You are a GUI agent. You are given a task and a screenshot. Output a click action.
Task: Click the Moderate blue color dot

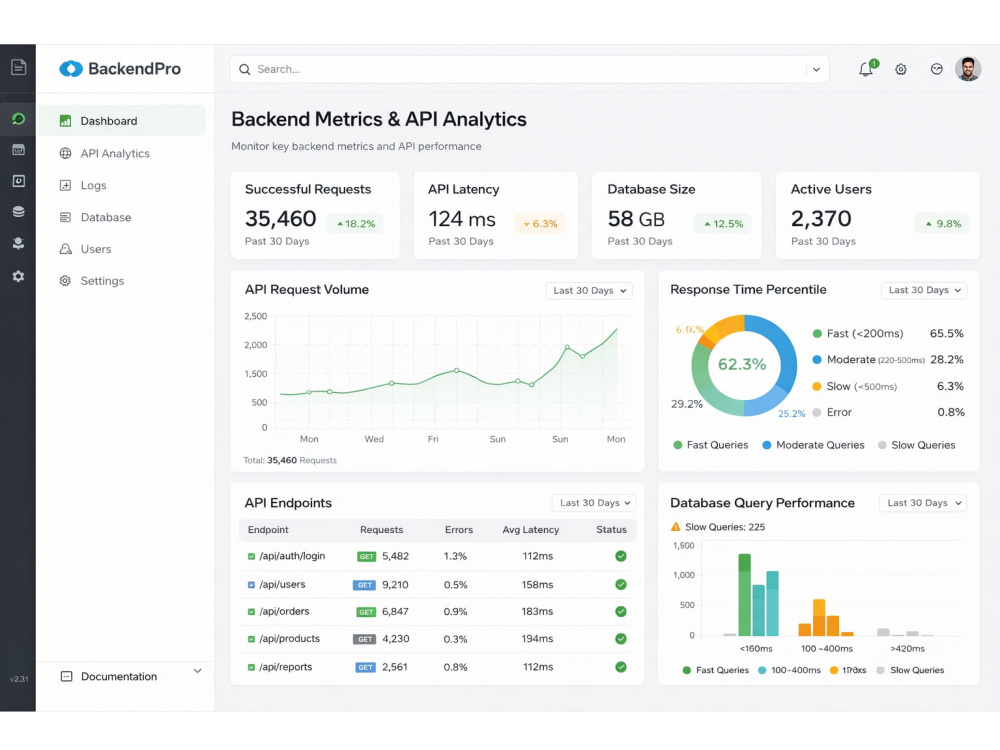(817, 360)
